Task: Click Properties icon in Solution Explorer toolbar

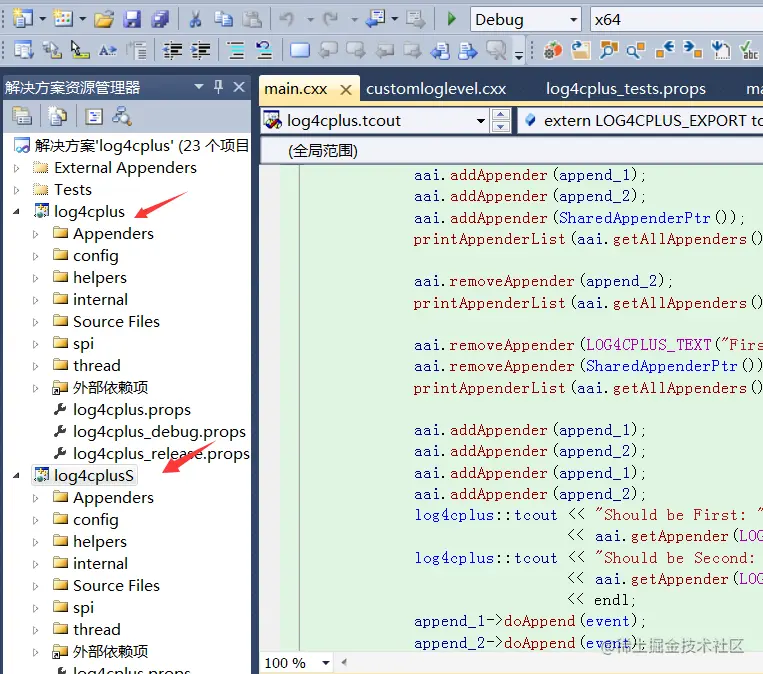Action: tap(22, 116)
